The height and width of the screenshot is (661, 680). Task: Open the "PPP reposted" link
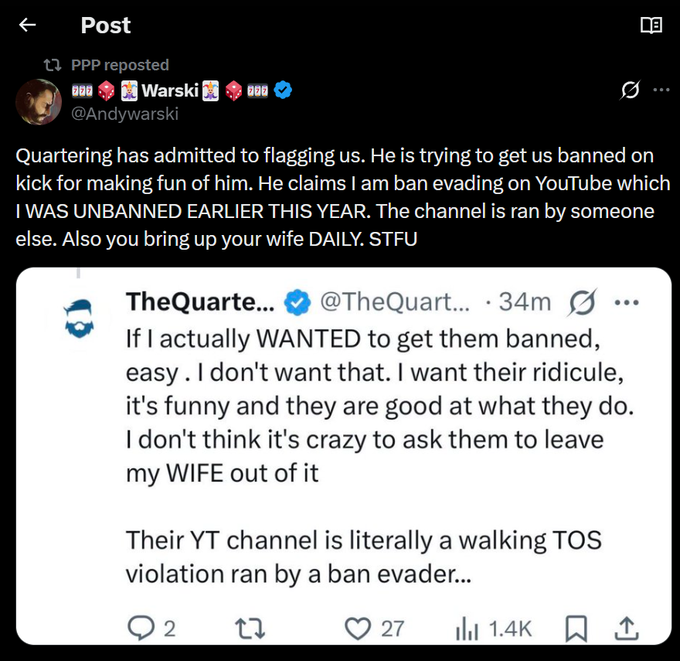(x=120, y=65)
